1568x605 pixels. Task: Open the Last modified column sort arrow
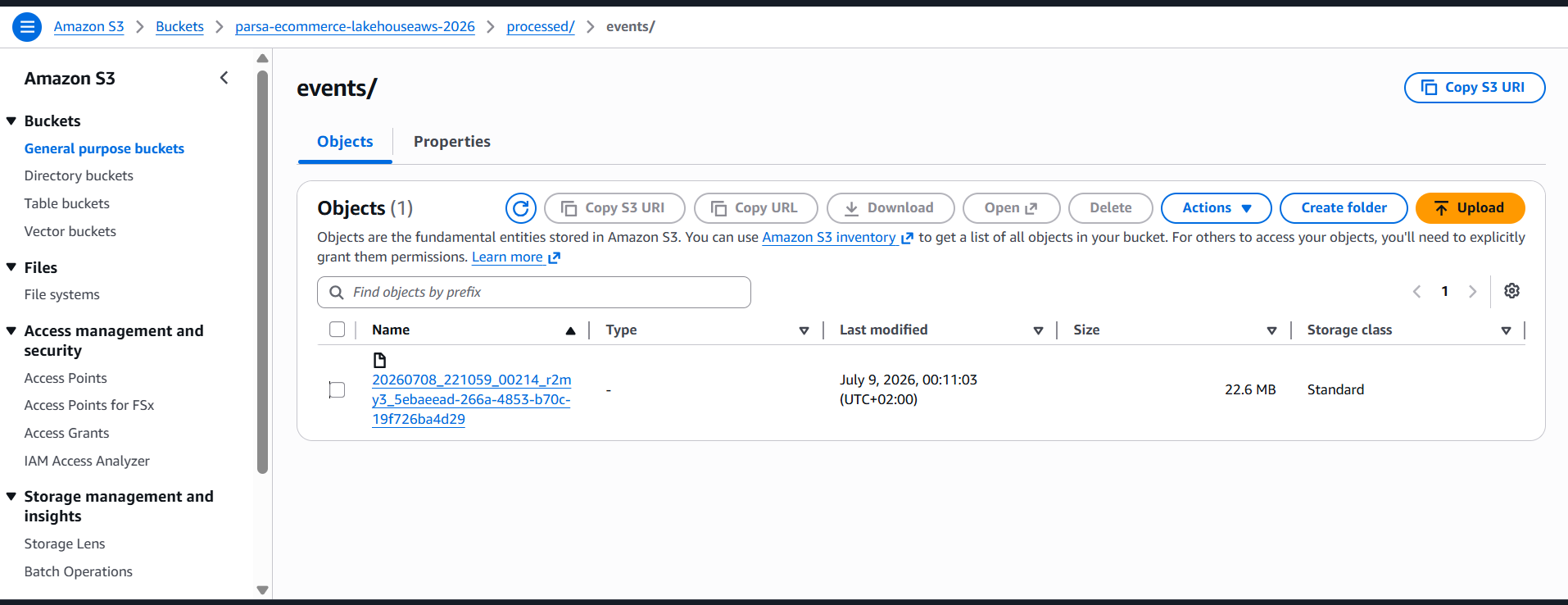(1038, 330)
